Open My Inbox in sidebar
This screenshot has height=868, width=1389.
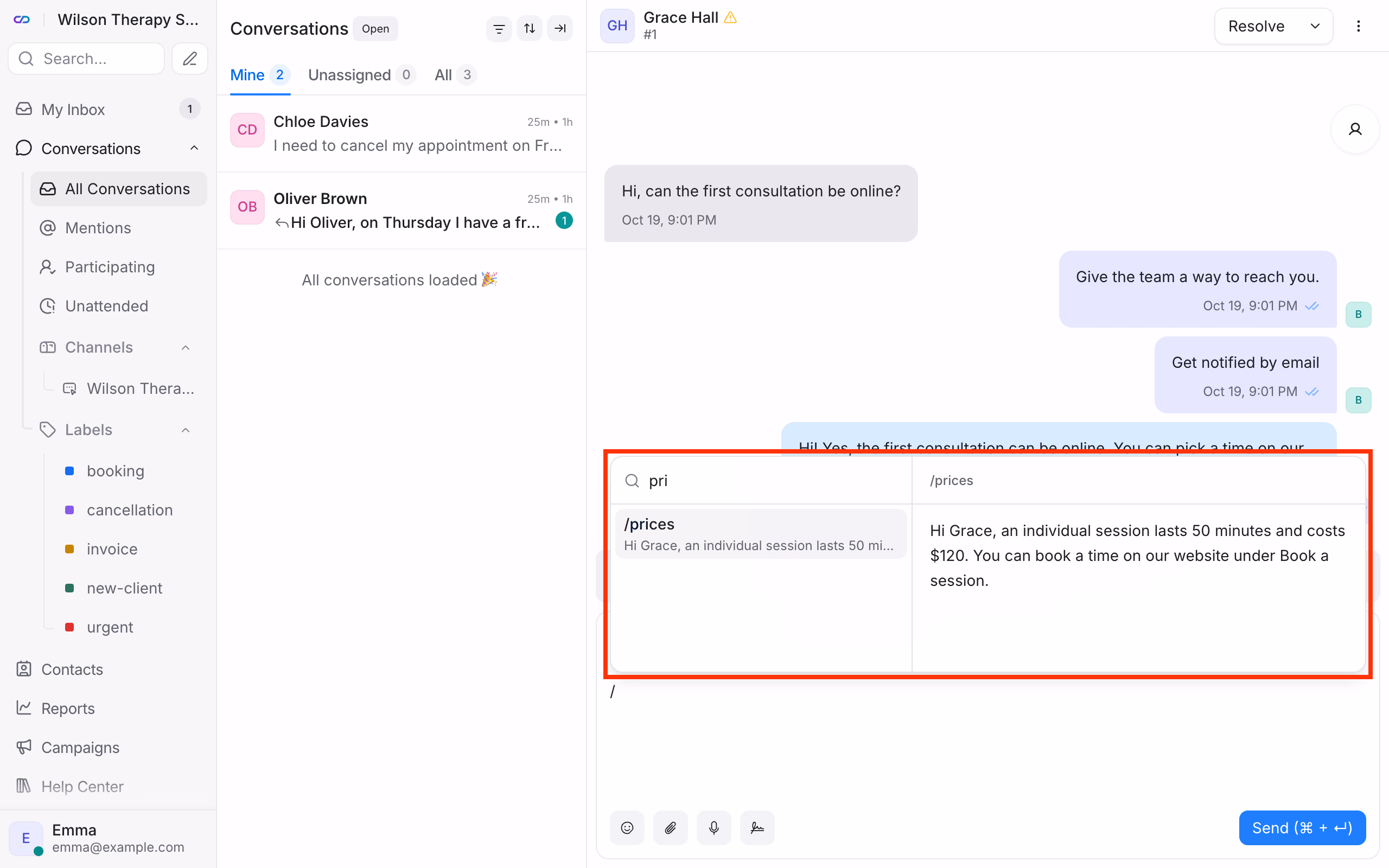click(108, 109)
